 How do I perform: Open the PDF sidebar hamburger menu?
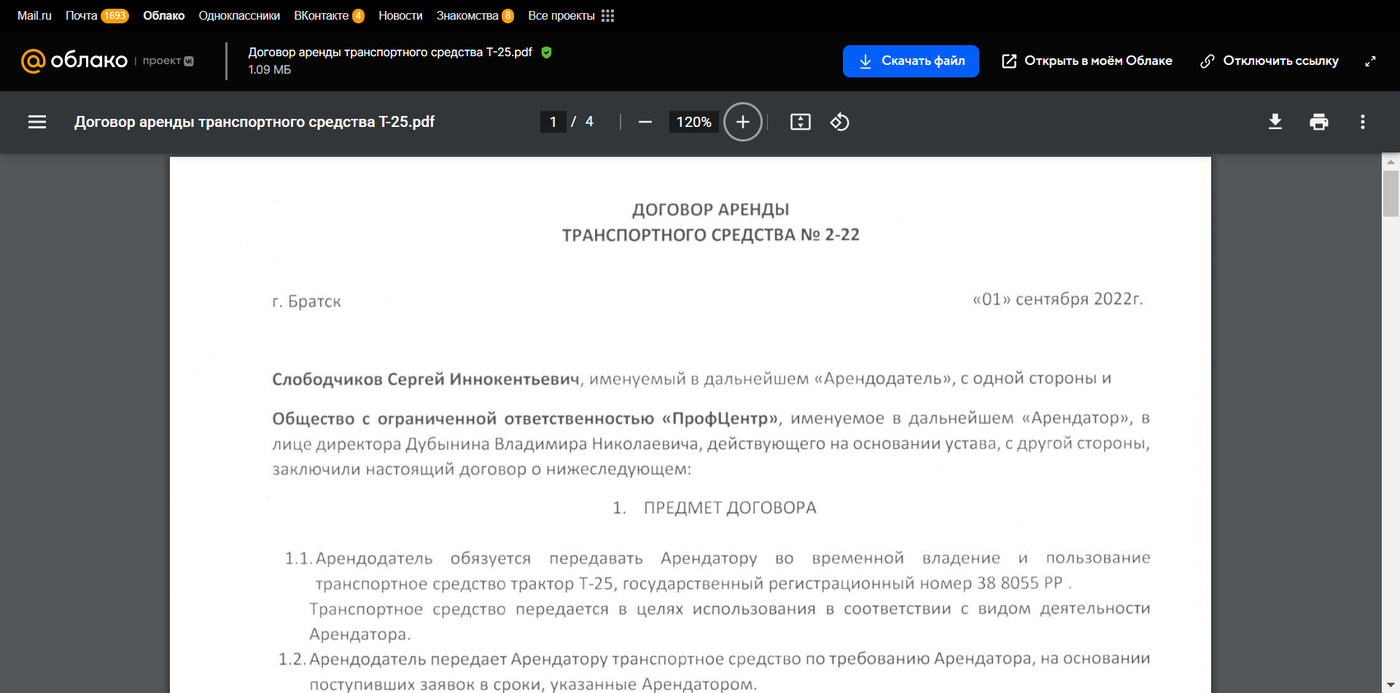point(37,122)
